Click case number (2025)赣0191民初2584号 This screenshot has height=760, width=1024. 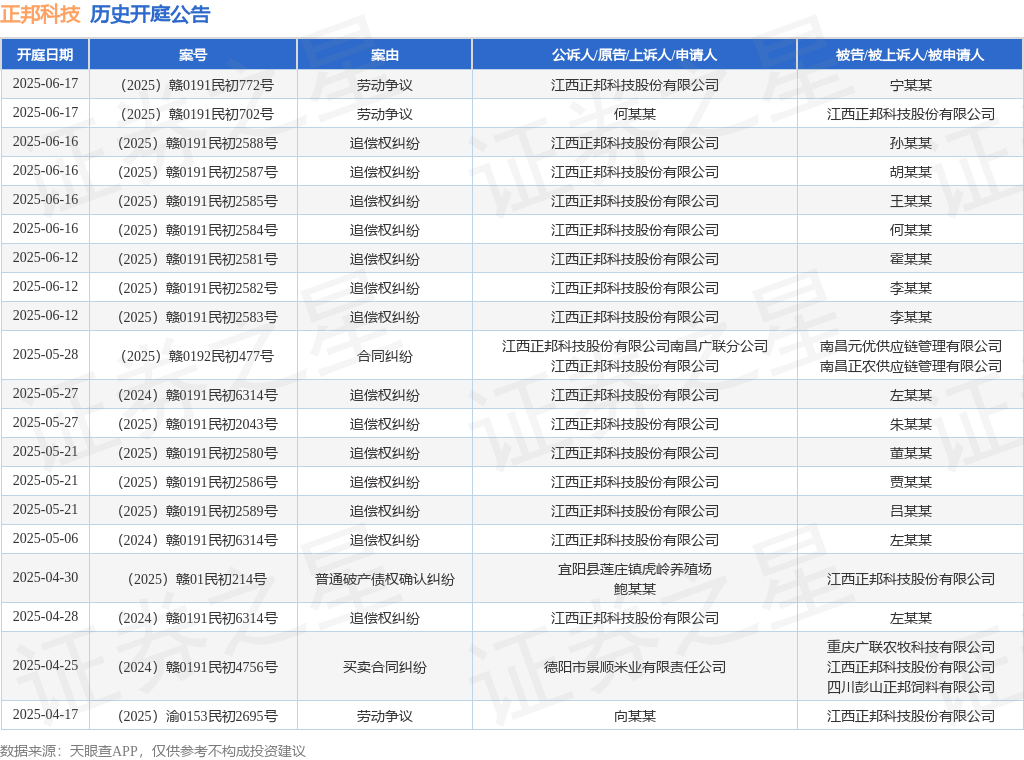pyautogui.click(x=198, y=230)
